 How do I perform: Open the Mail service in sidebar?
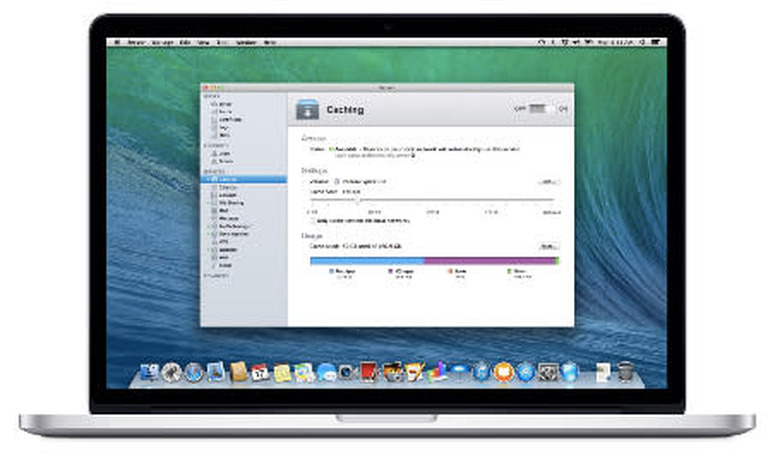coord(223,210)
